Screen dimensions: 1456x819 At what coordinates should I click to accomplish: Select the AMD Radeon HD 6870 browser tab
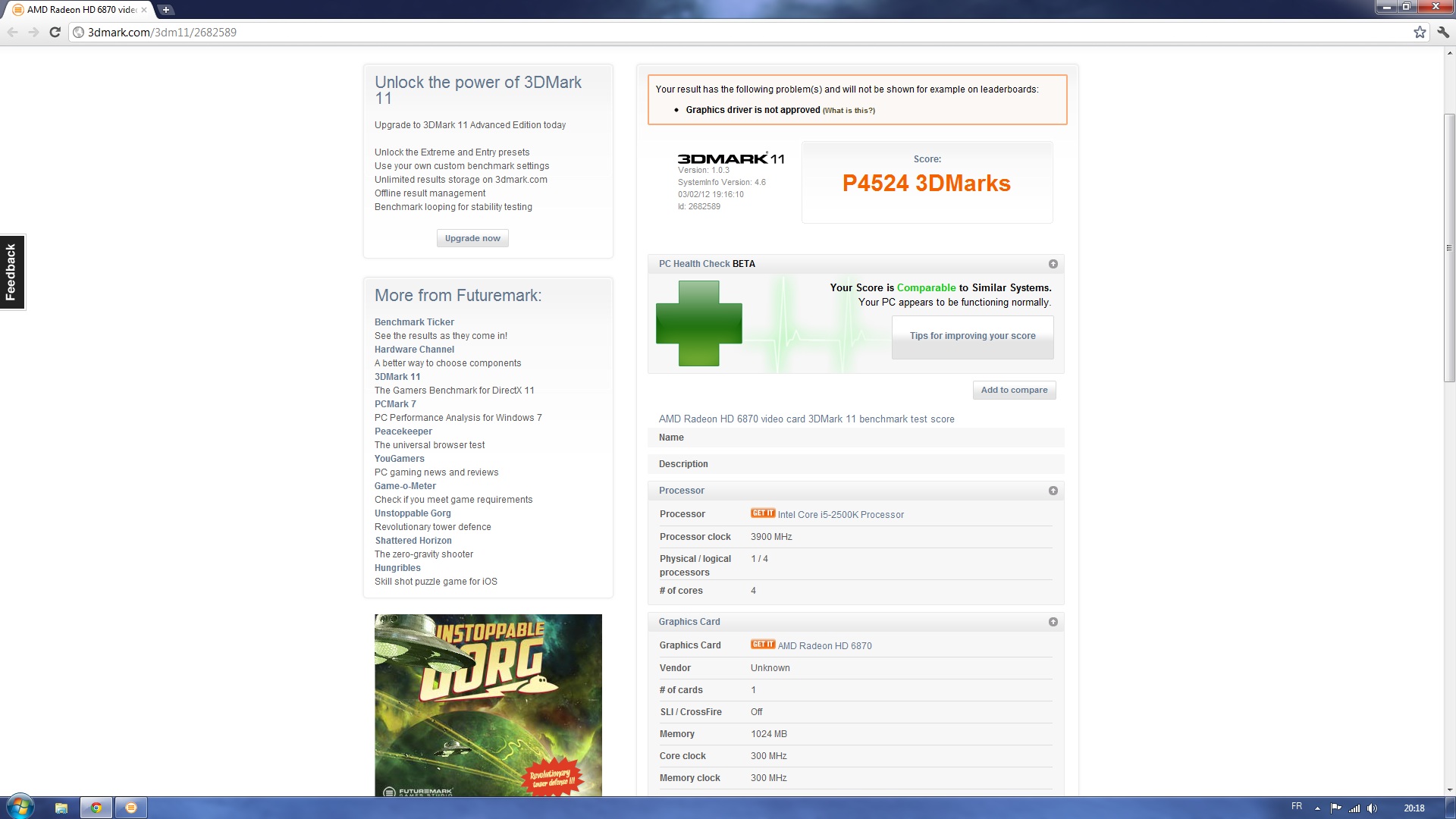[80, 10]
